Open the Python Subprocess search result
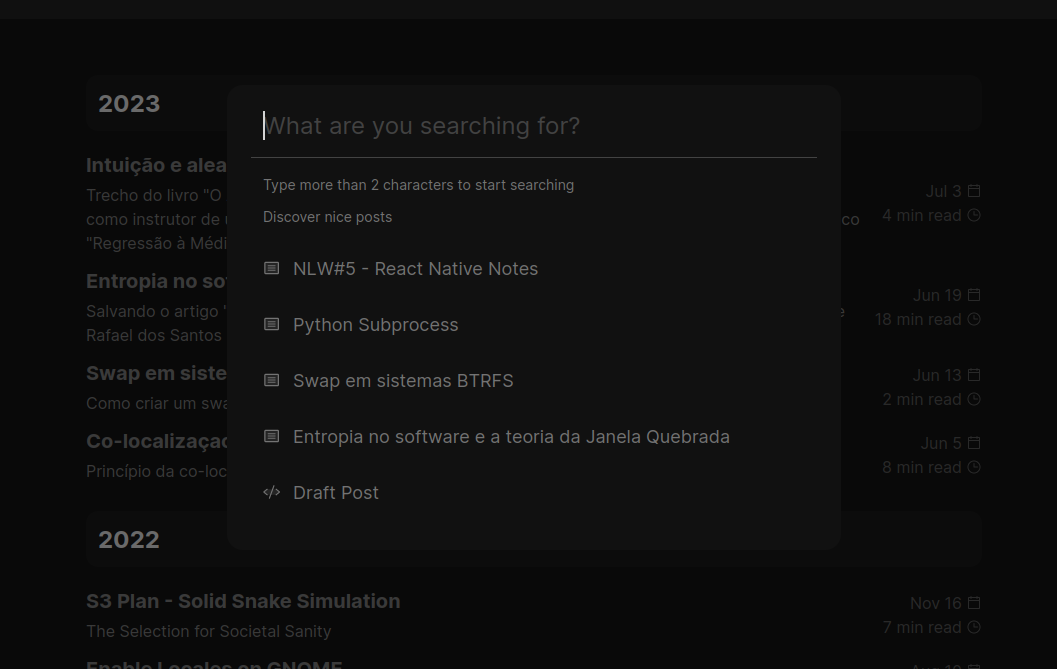This screenshot has height=669, width=1057. point(375,325)
